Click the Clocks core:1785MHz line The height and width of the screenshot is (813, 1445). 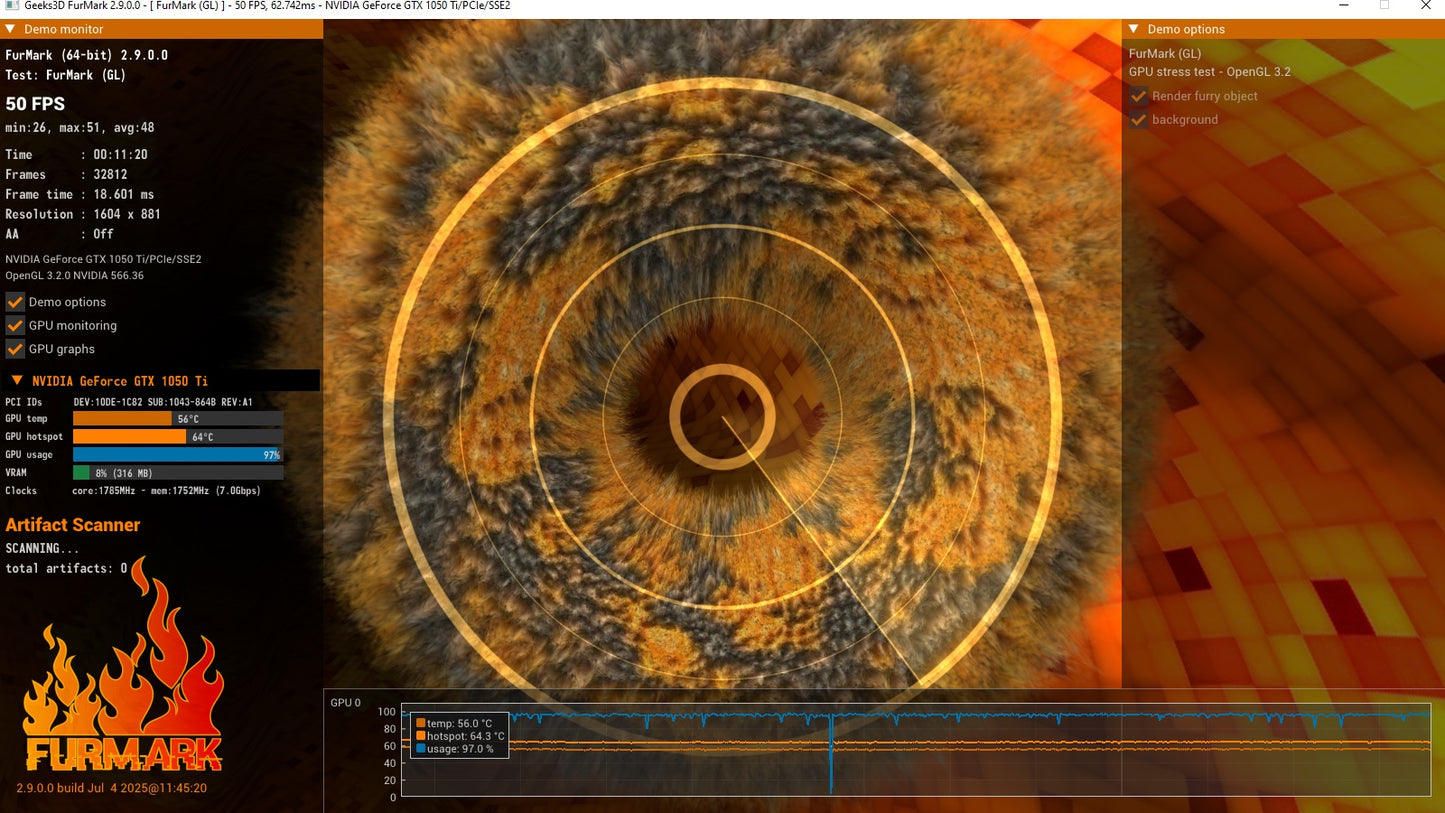pyautogui.click(x=131, y=491)
